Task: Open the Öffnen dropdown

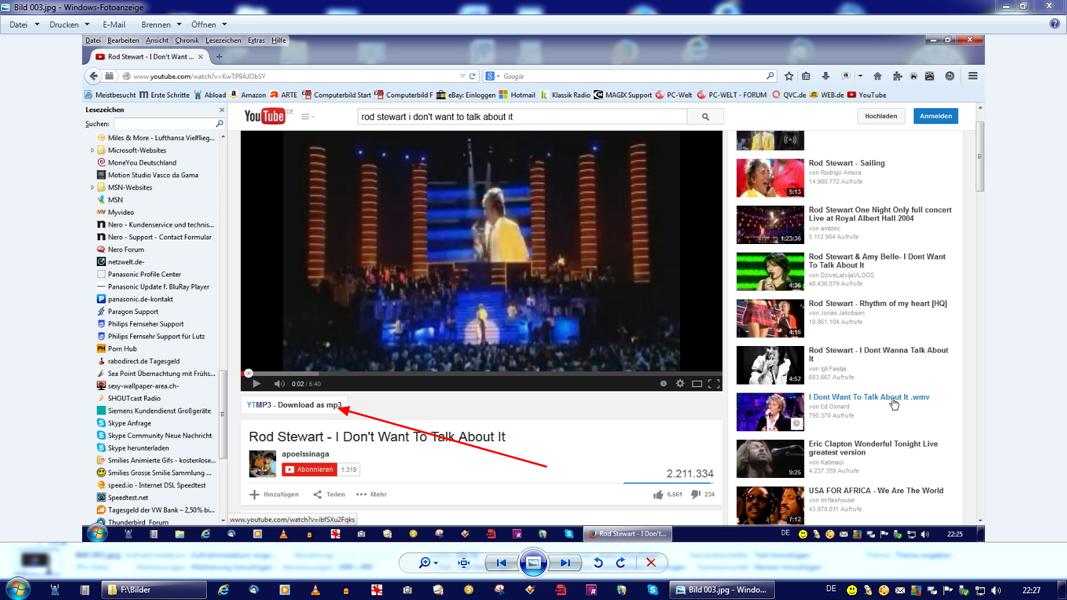Action: (x=208, y=24)
